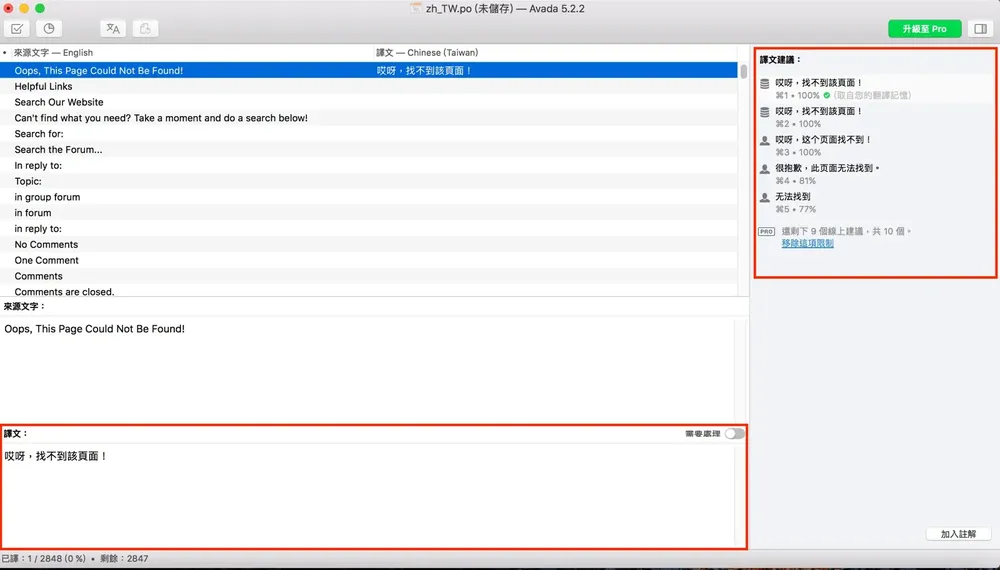Select the "No Comments" string row
1000x570 pixels.
[x=369, y=244]
